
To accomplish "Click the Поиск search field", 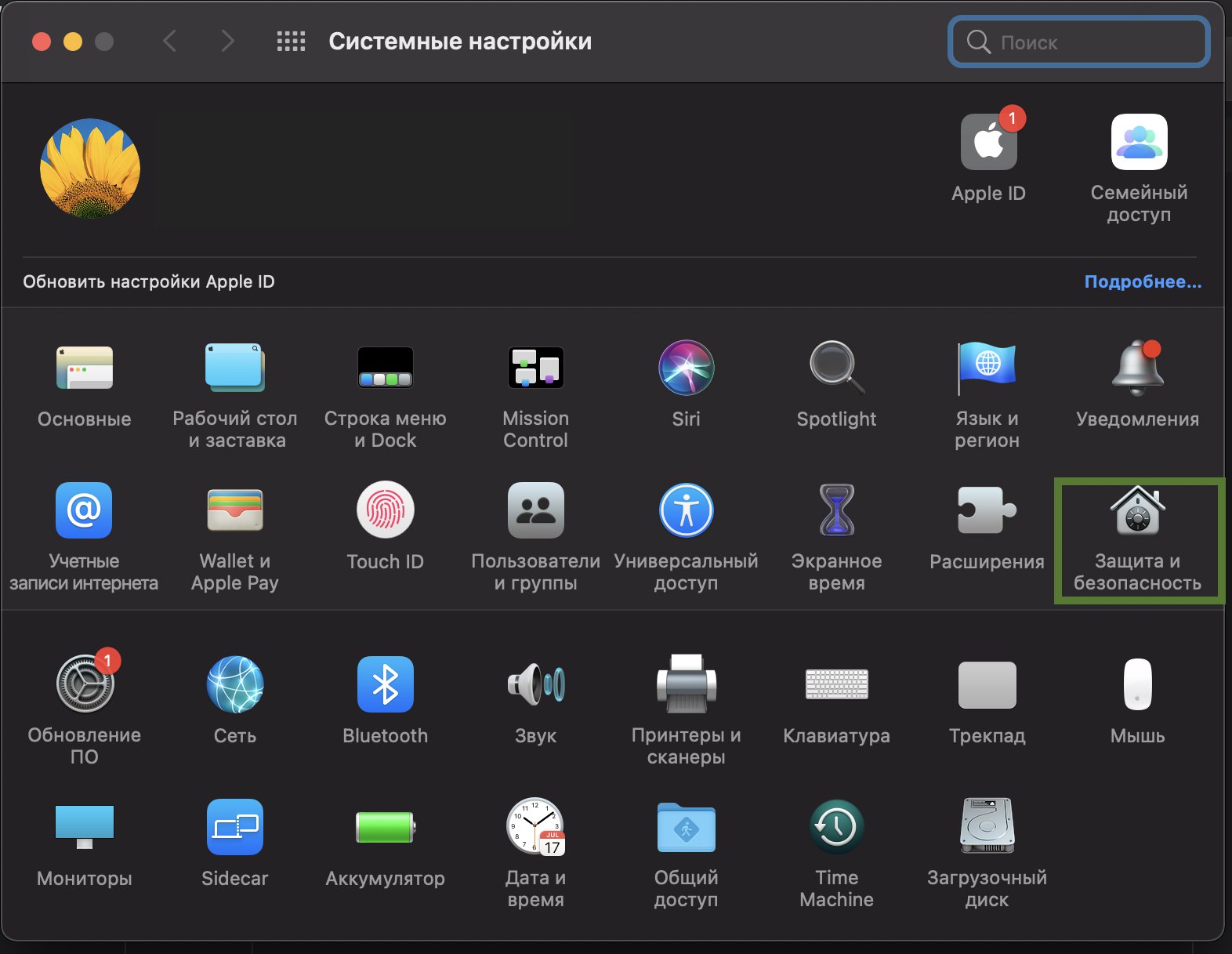I will [x=1079, y=42].
